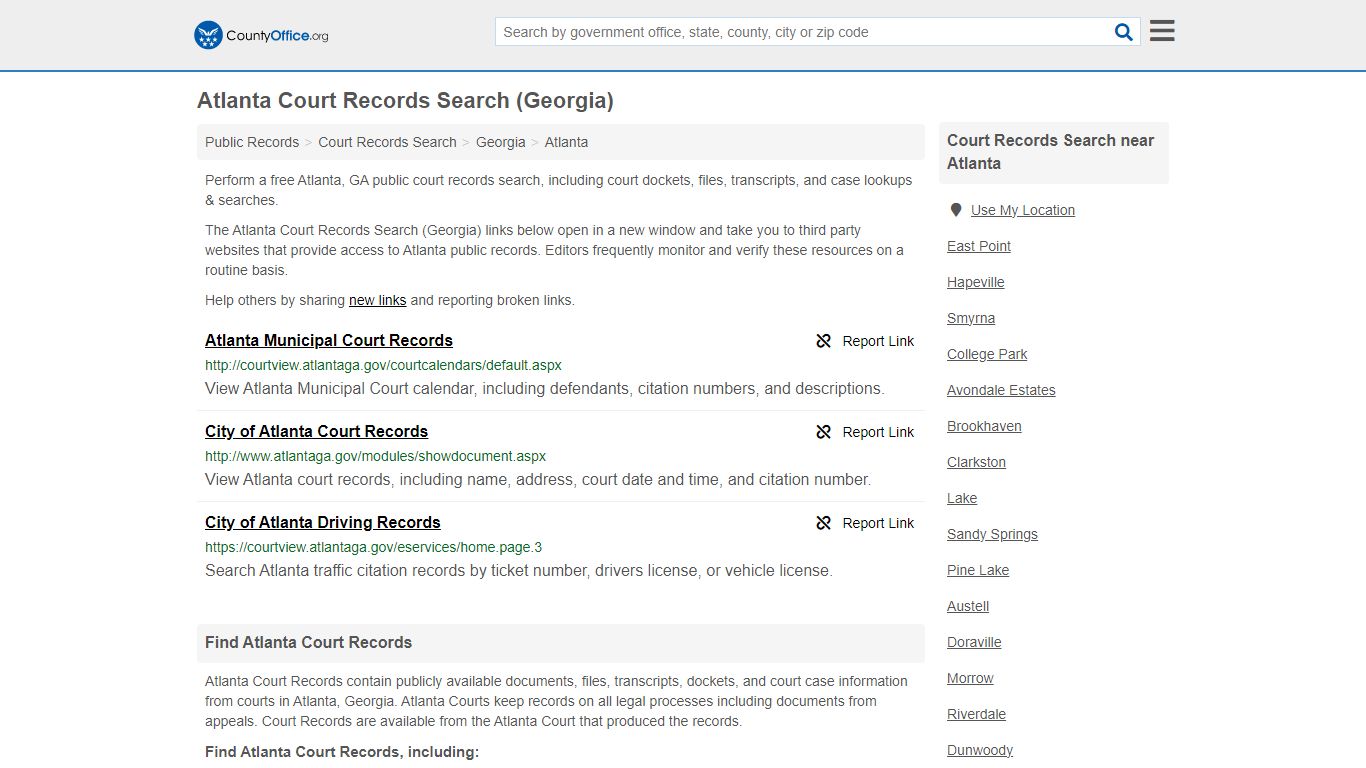
Task: Open Pine Lake court records
Action: [x=978, y=570]
